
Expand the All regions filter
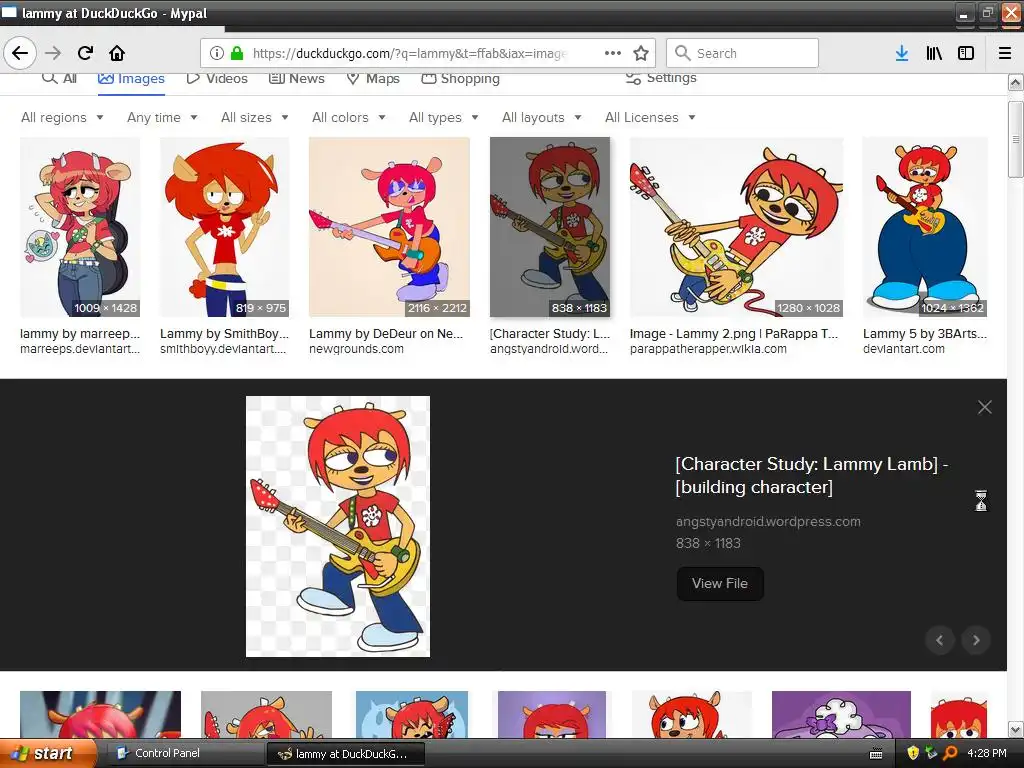62,118
